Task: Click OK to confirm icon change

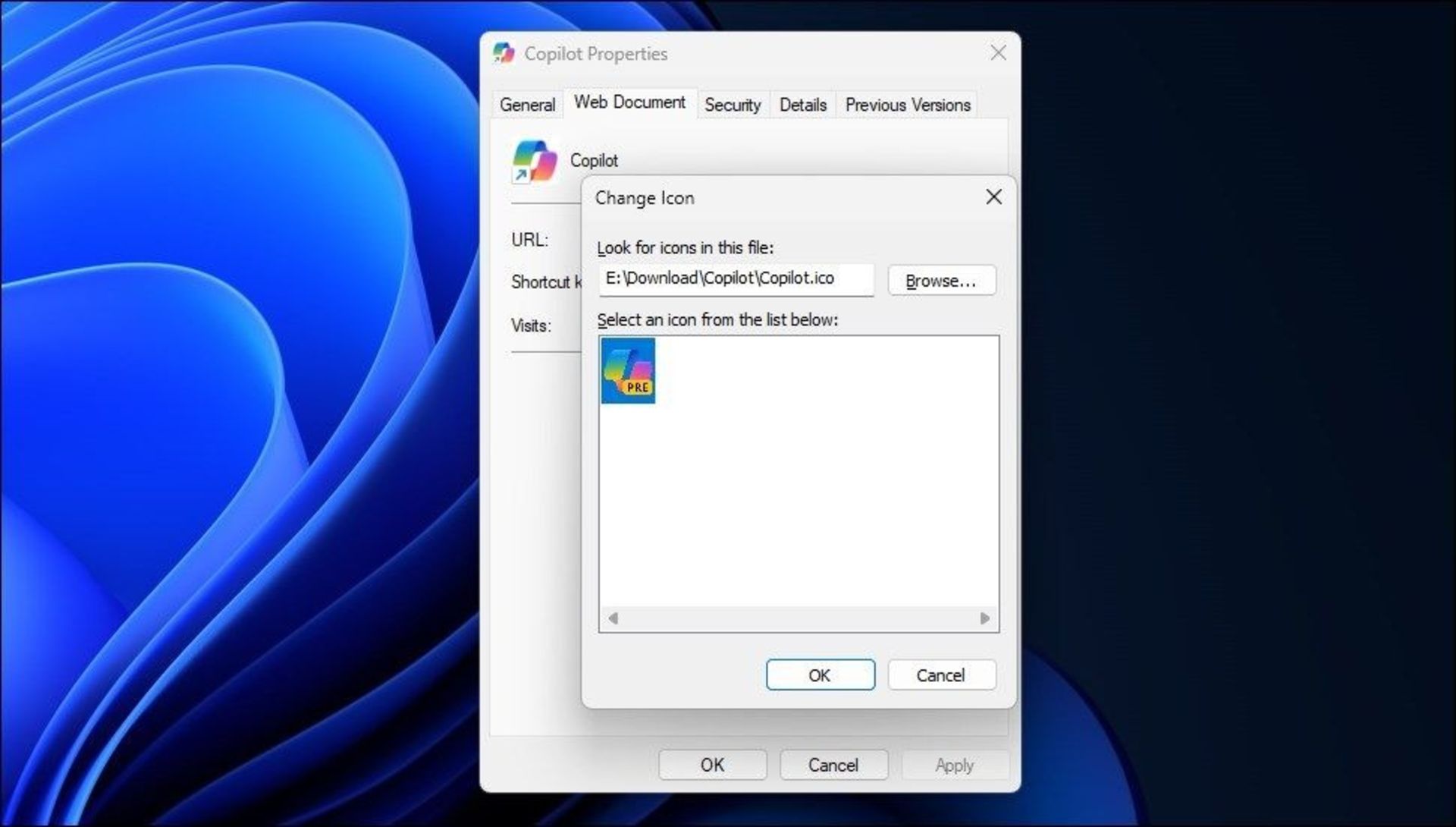Action: click(x=820, y=675)
